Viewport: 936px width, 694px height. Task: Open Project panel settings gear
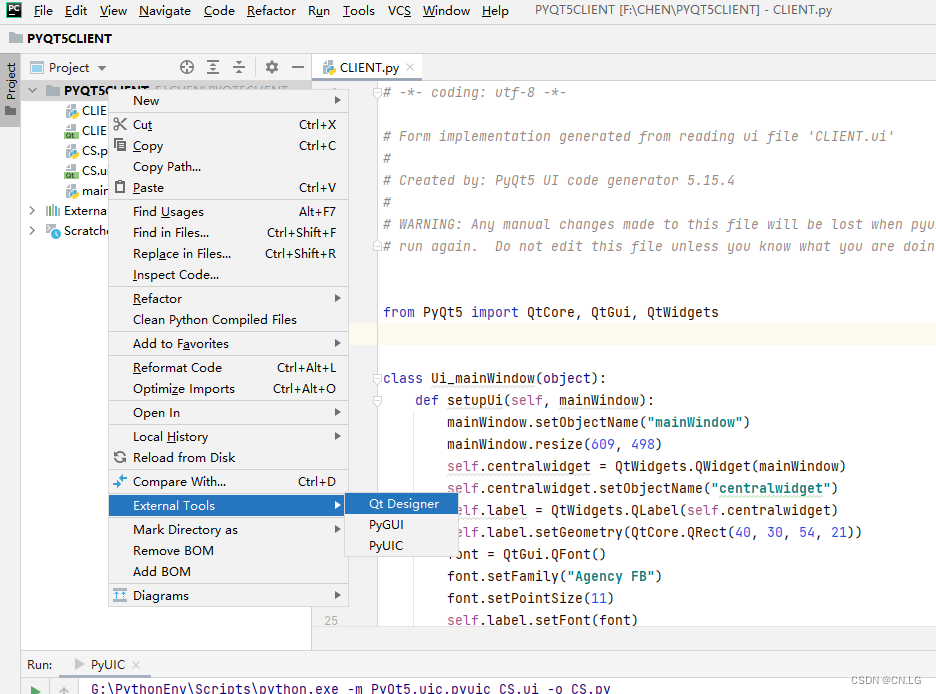[271, 67]
